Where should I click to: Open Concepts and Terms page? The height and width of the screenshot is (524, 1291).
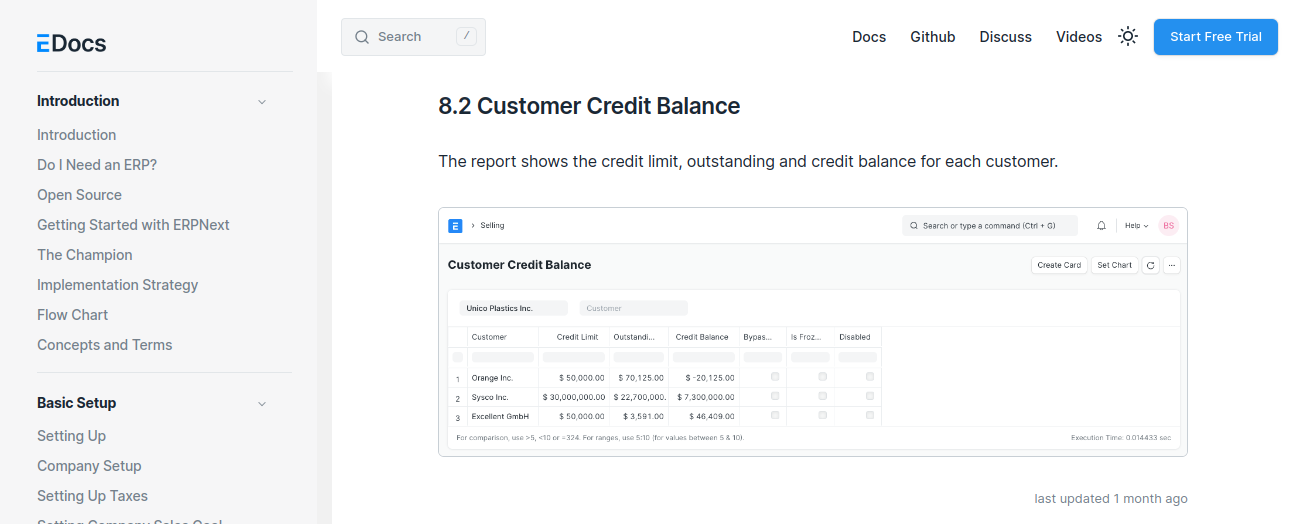pyautogui.click(x=105, y=345)
